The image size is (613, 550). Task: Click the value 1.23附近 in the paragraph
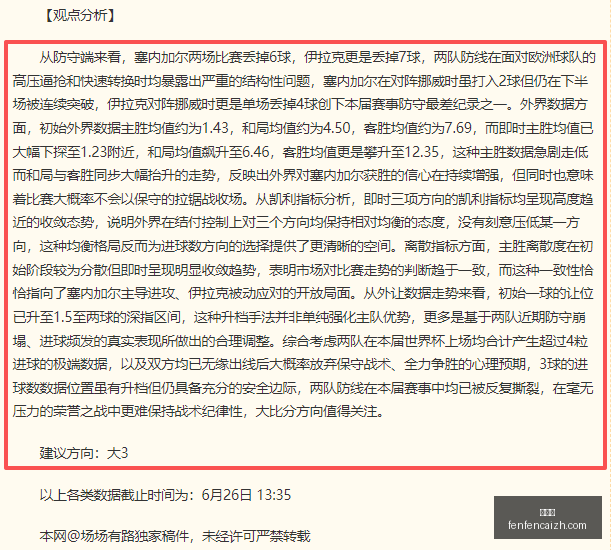click(x=108, y=152)
